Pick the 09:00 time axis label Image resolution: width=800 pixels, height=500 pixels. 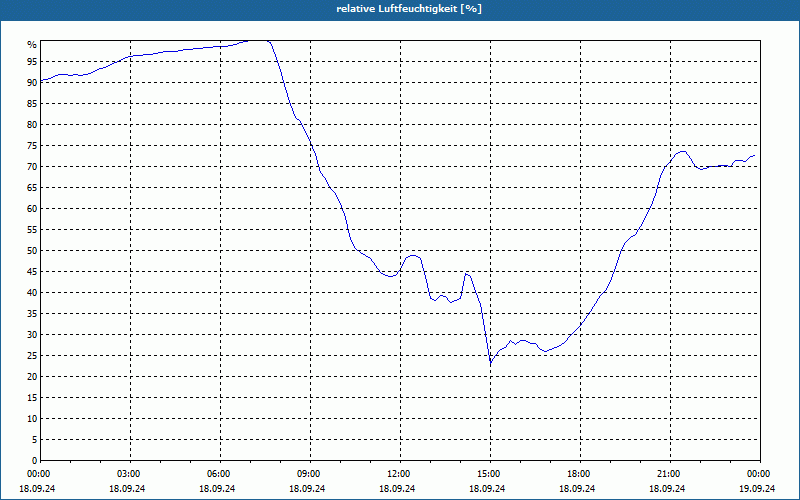(310, 474)
